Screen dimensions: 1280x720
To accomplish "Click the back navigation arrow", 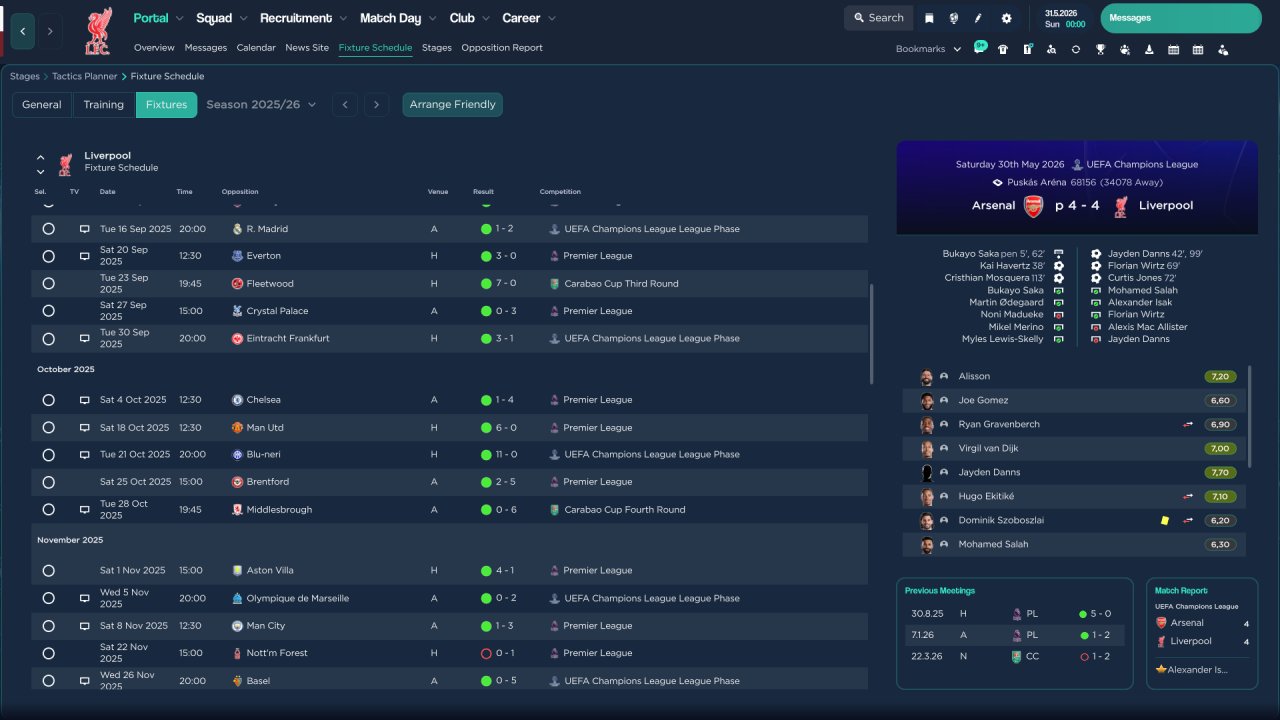I will (x=22, y=31).
